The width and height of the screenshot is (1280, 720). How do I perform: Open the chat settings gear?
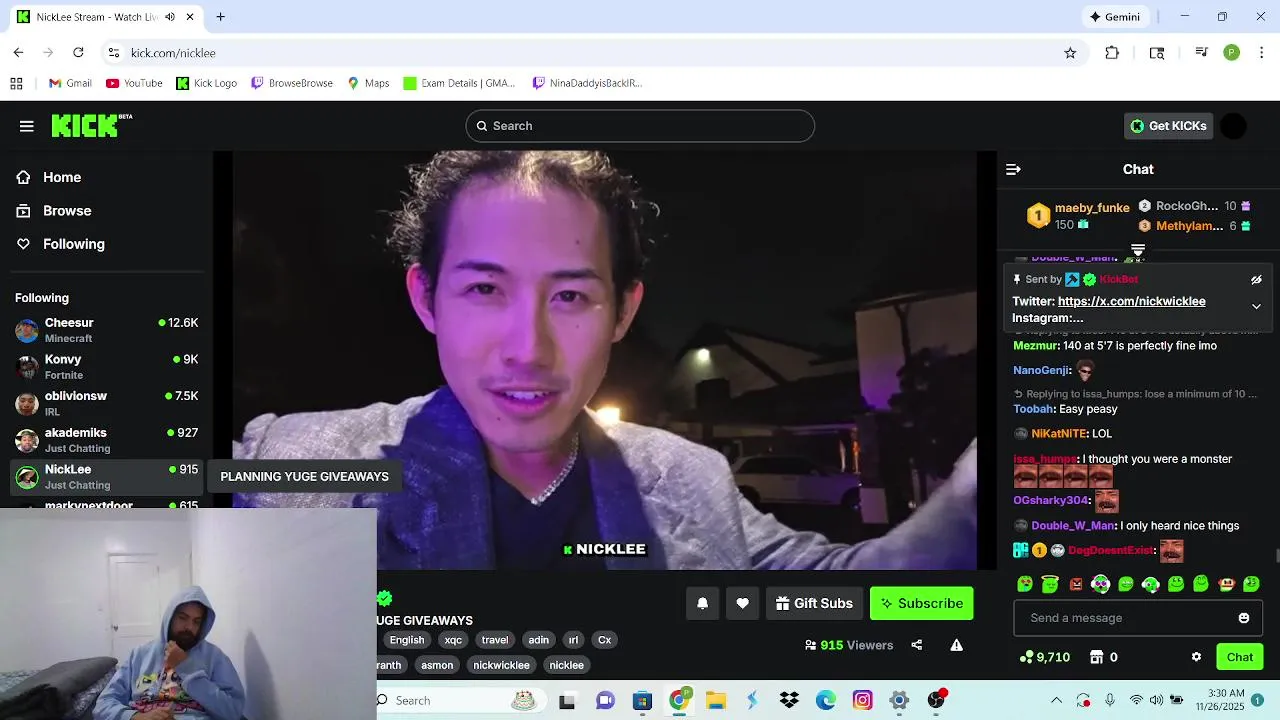pyautogui.click(x=1196, y=657)
